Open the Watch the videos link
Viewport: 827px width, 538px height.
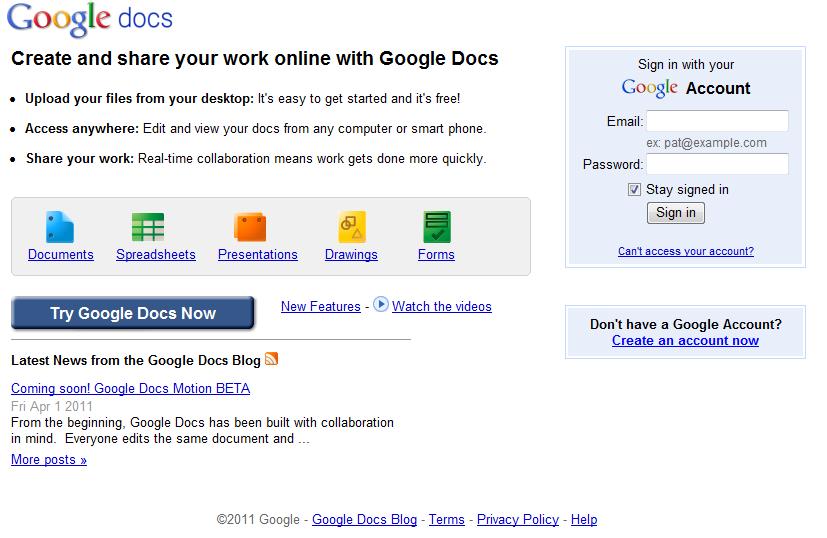[441, 306]
